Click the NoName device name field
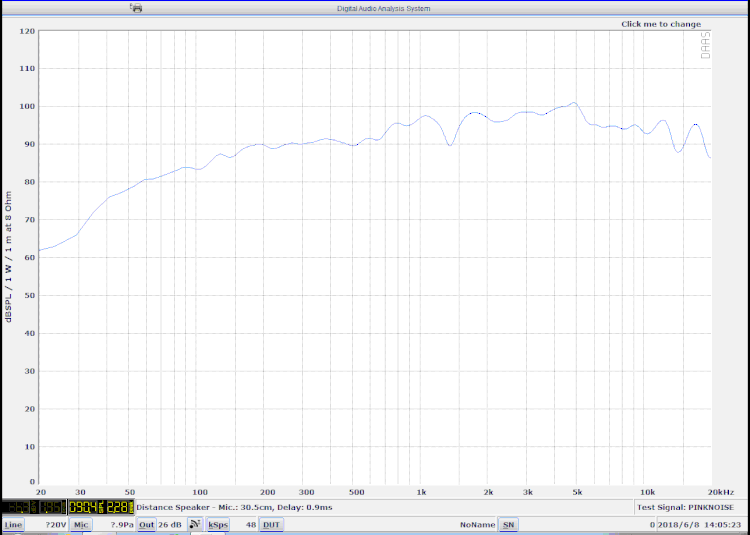This screenshot has width=750, height=535. pos(477,525)
